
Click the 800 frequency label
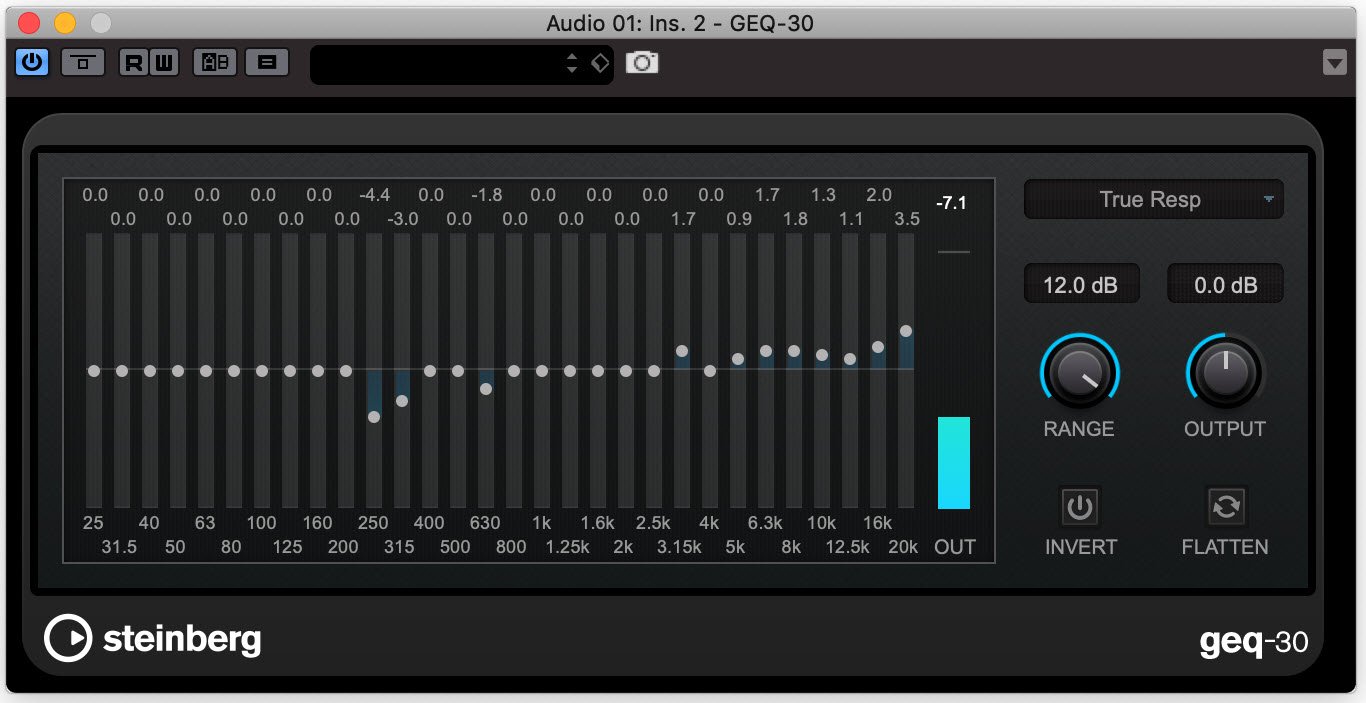(x=511, y=547)
